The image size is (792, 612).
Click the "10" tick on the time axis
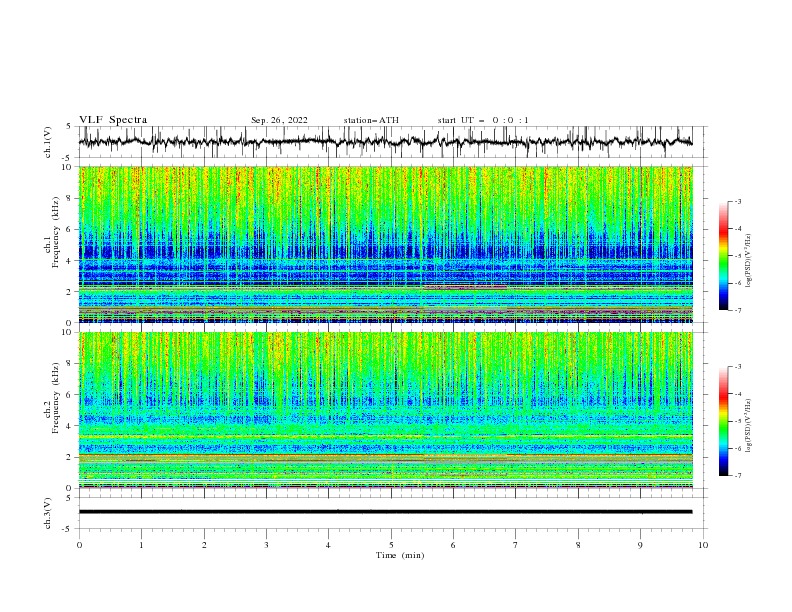[703, 545]
